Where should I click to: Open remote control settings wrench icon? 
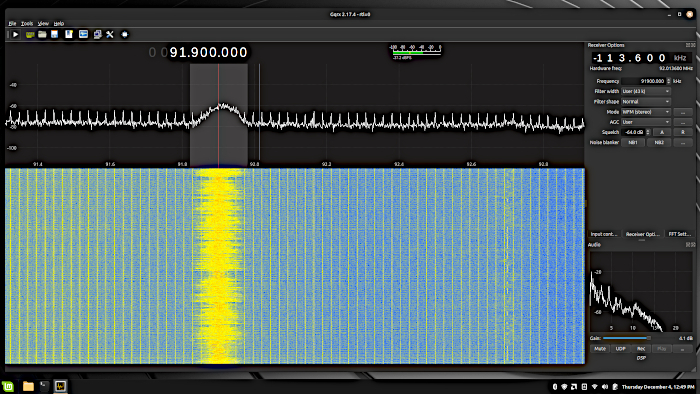coord(110,34)
